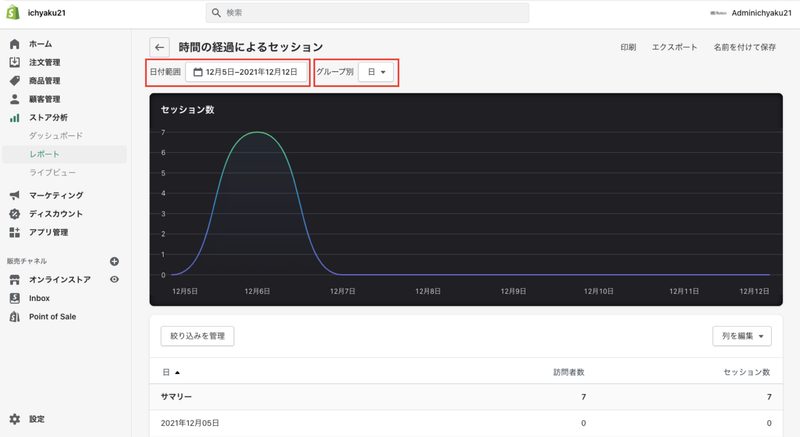Image resolution: width=800 pixels, height=437 pixels.
Task: Open 商品管理 in the sidebar
Action: [44, 81]
